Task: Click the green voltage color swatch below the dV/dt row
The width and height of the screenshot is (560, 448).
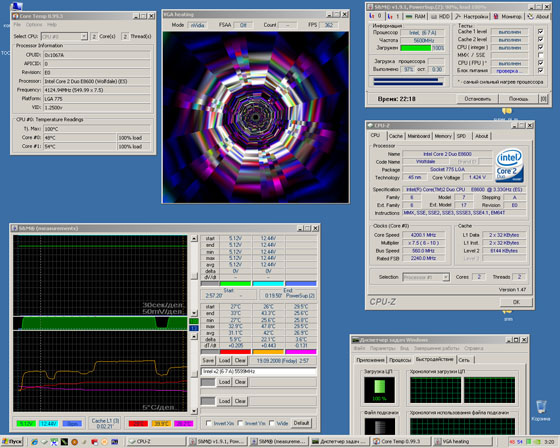Action: click(x=235, y=284)
